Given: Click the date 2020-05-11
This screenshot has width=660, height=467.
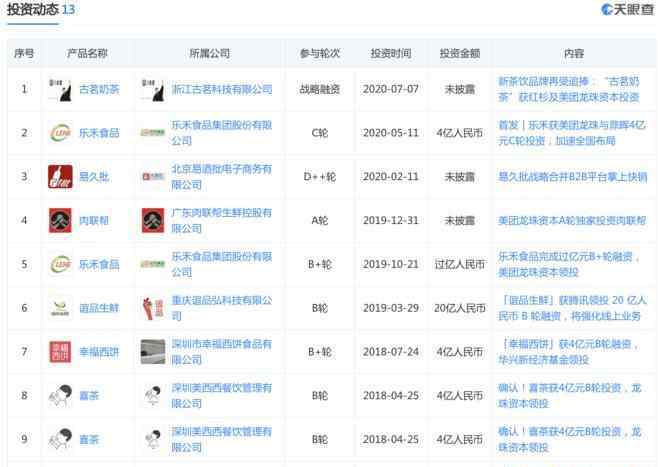Looking at the screenshot, I should point(391,133).
